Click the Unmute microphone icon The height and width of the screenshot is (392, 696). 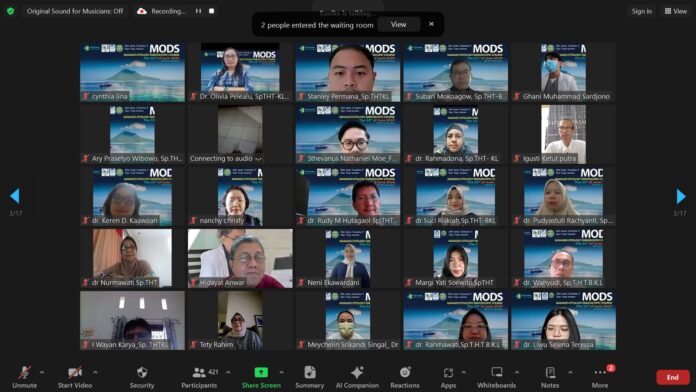coord(24,372)
